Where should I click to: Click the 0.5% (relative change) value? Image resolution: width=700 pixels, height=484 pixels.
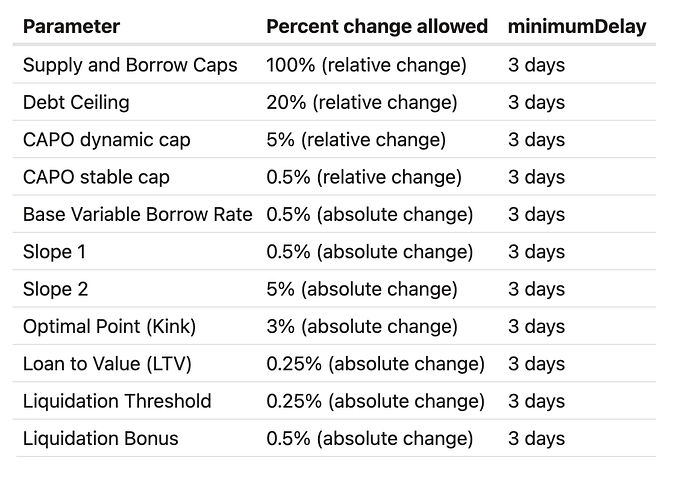click(x=364, y=177)
